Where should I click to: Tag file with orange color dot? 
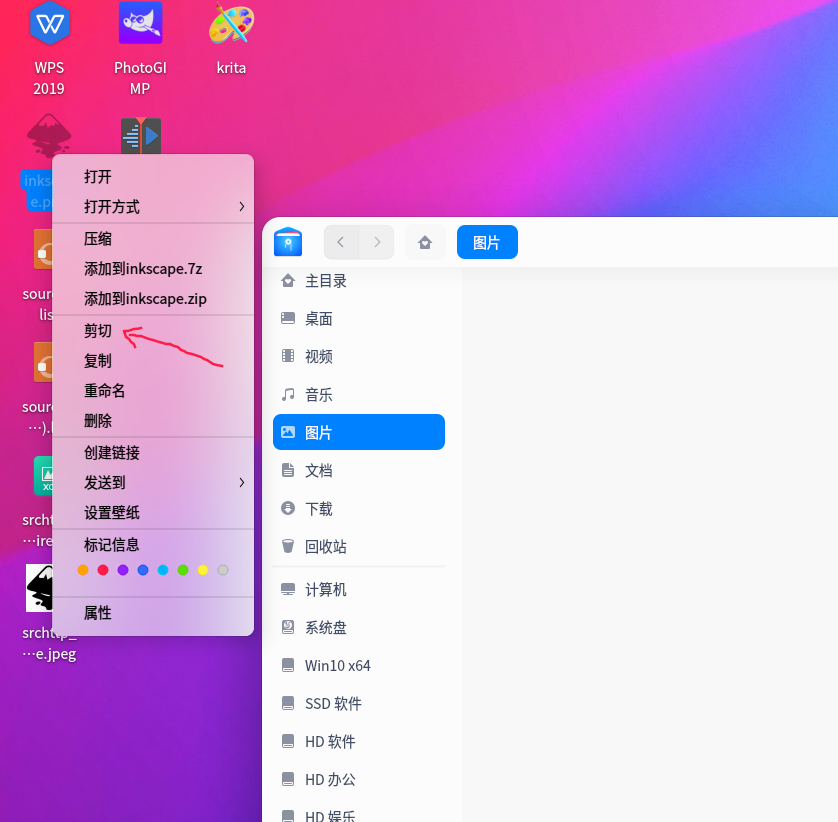83,570
